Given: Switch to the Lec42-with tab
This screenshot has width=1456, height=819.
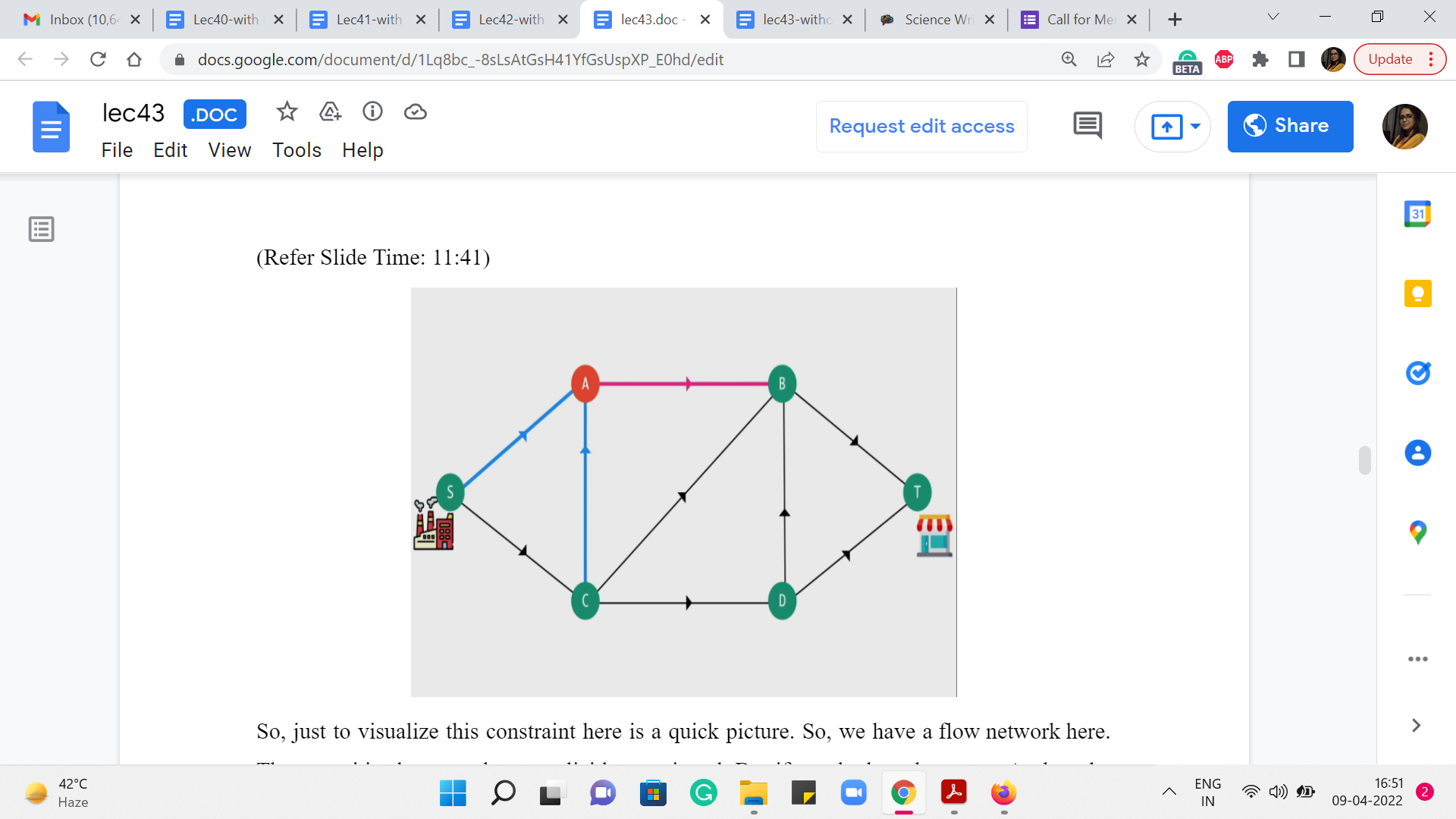Looking at the screenshot, I should (510, 20).
